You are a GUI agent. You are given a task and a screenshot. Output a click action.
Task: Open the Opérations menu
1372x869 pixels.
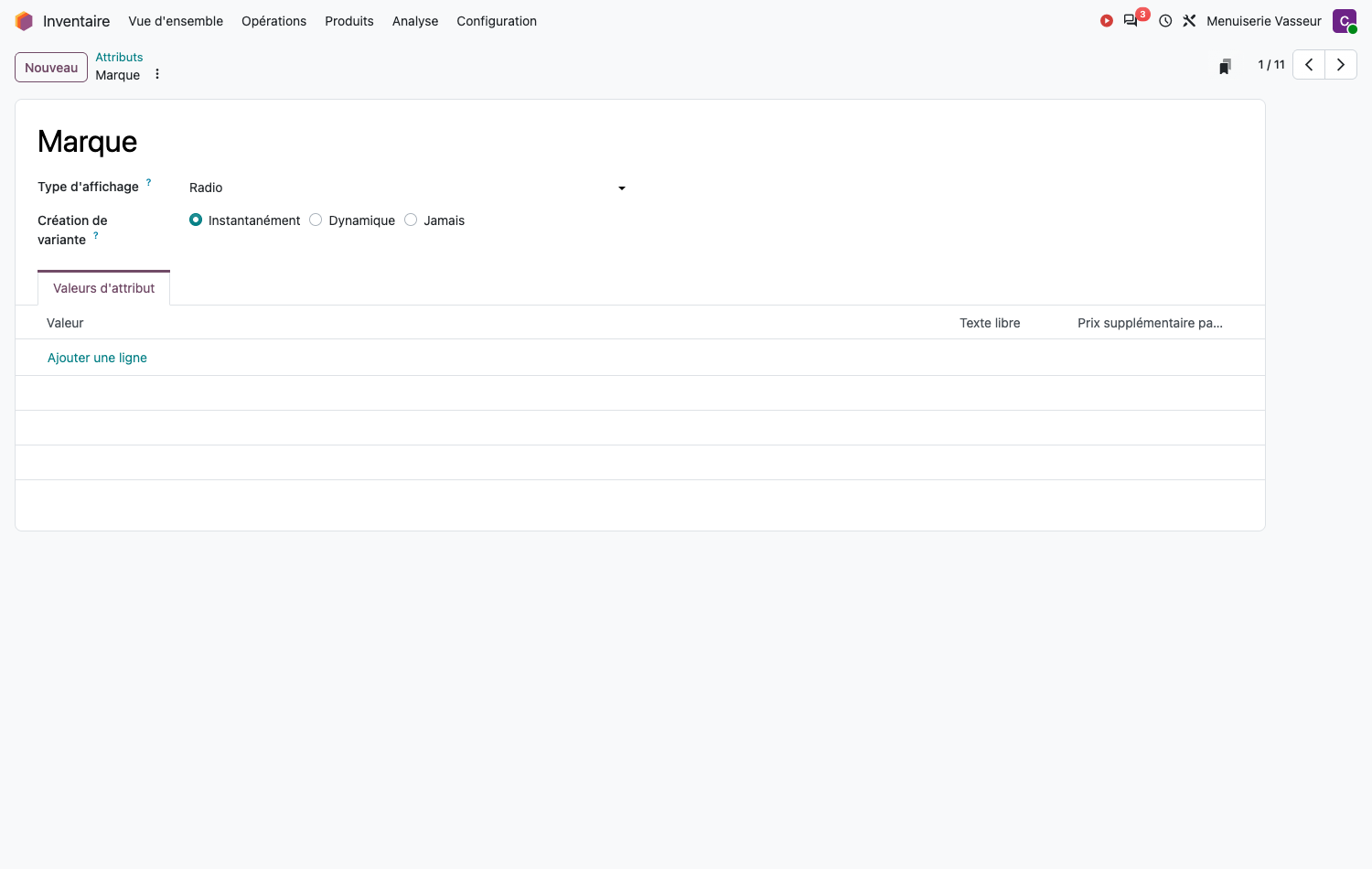pyautogui.click(x=273, y=21)
